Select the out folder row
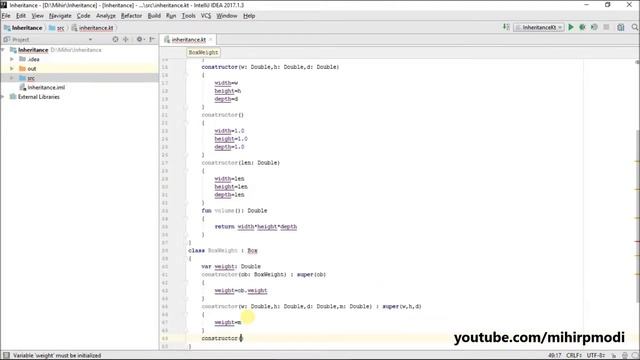This screenshot has height=360, width=640. point(79,69)
